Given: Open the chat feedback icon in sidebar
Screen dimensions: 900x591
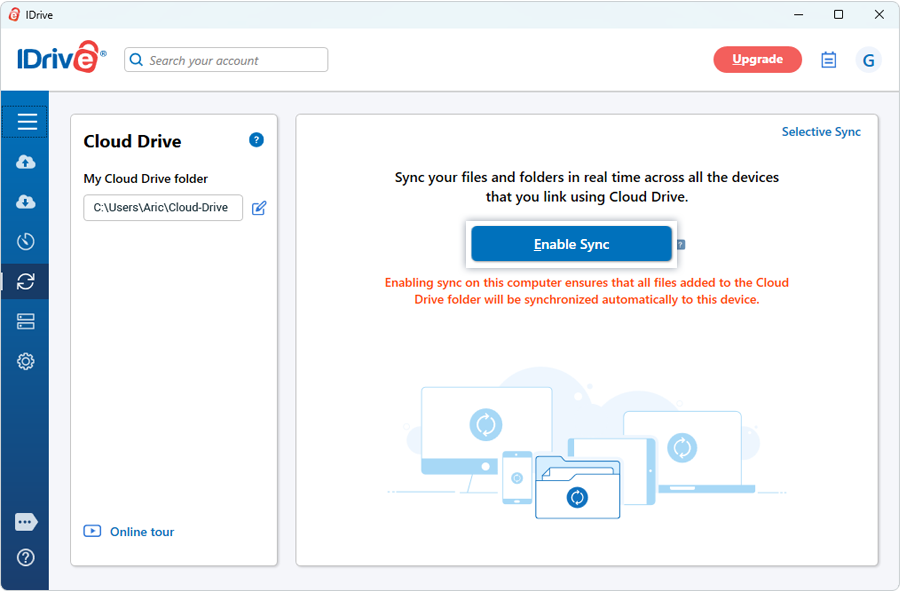Looking at the screenshot, I should 26,522.
